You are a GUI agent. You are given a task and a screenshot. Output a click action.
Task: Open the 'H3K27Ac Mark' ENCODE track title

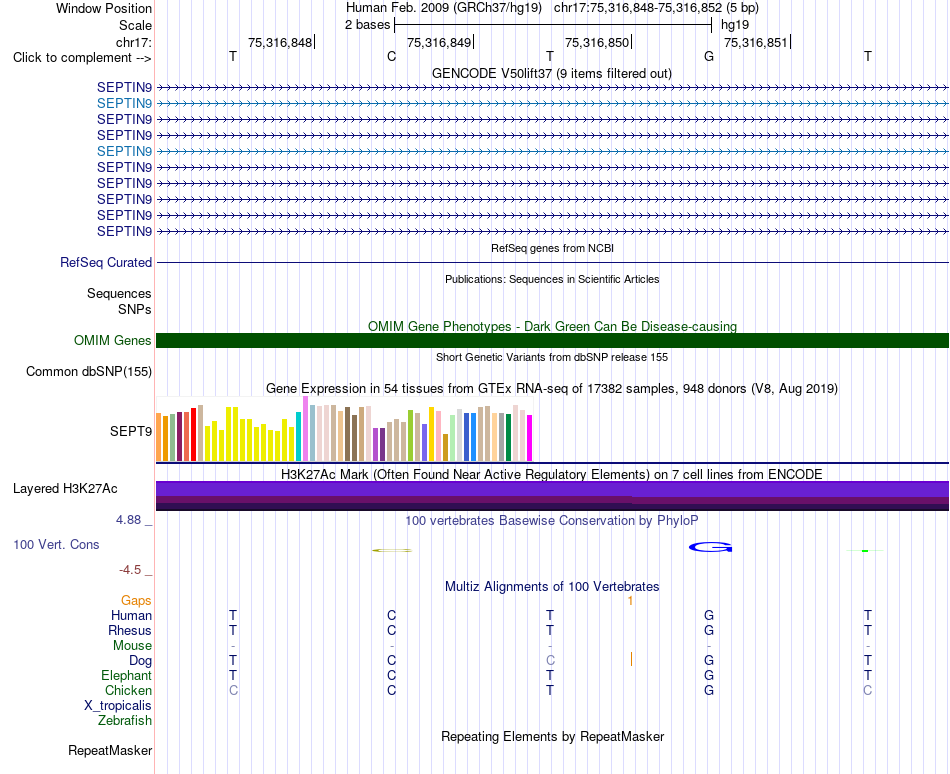coord(551,474)
